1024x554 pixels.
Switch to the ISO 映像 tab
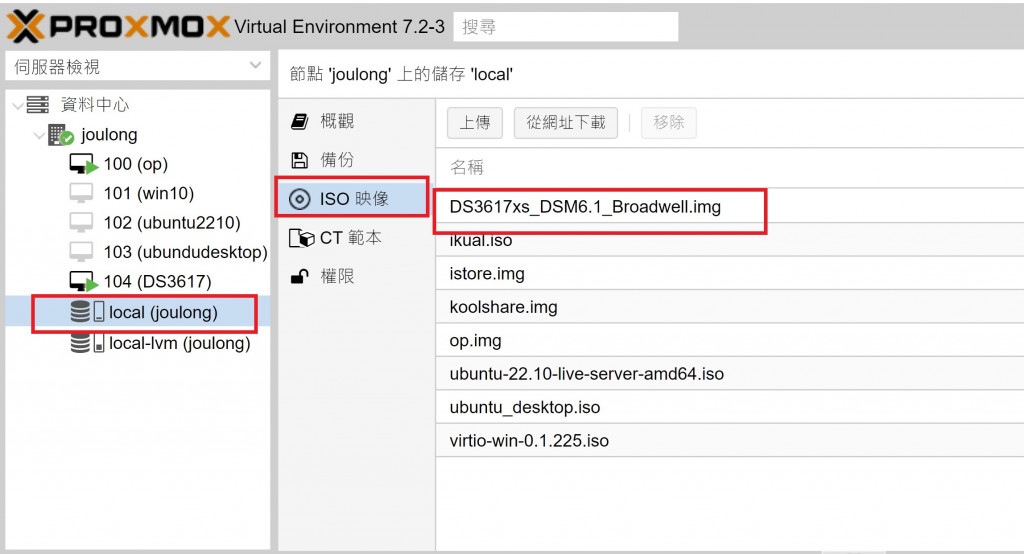[357, 199]
